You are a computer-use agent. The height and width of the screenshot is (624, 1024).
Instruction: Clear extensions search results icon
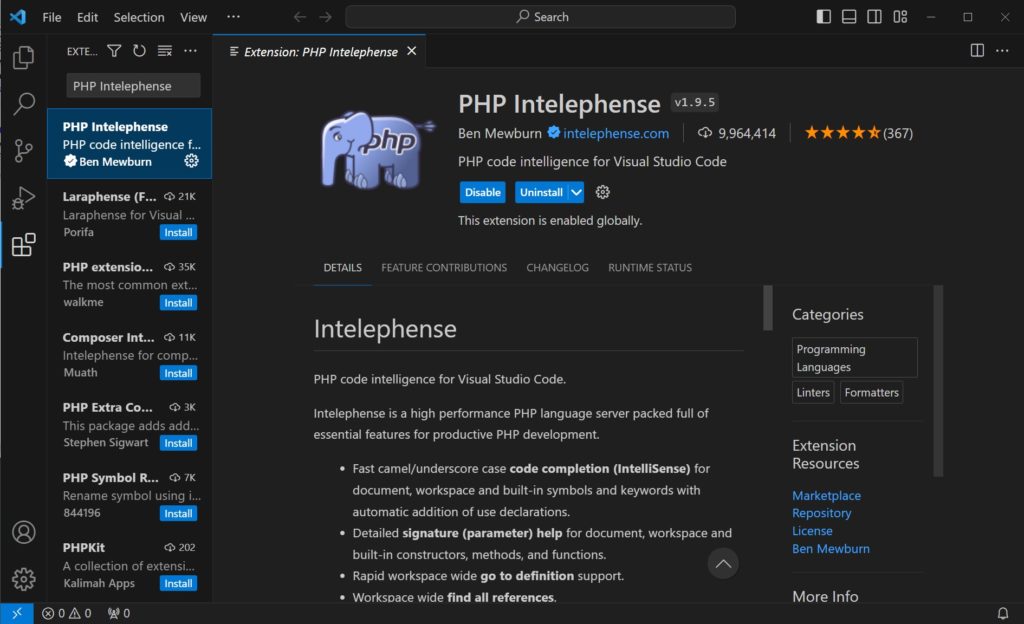pyautogui.click(x=165, y=51)
